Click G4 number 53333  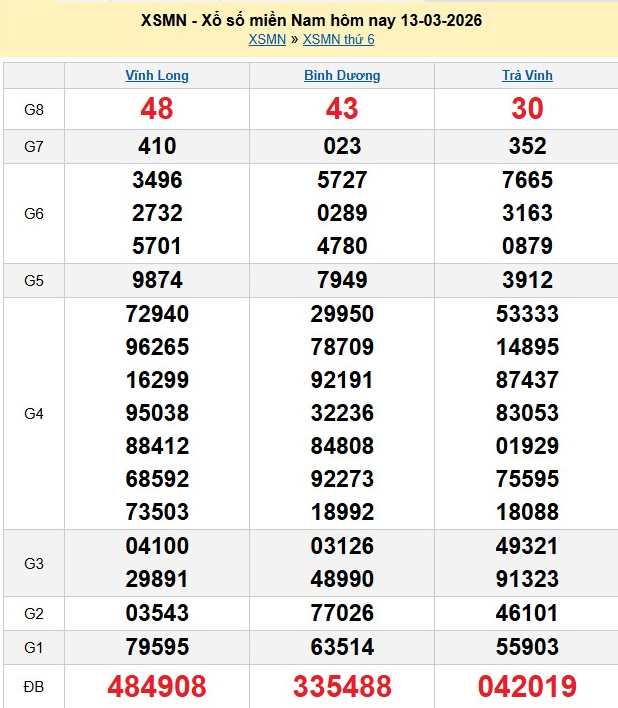[x=527, y=314]
